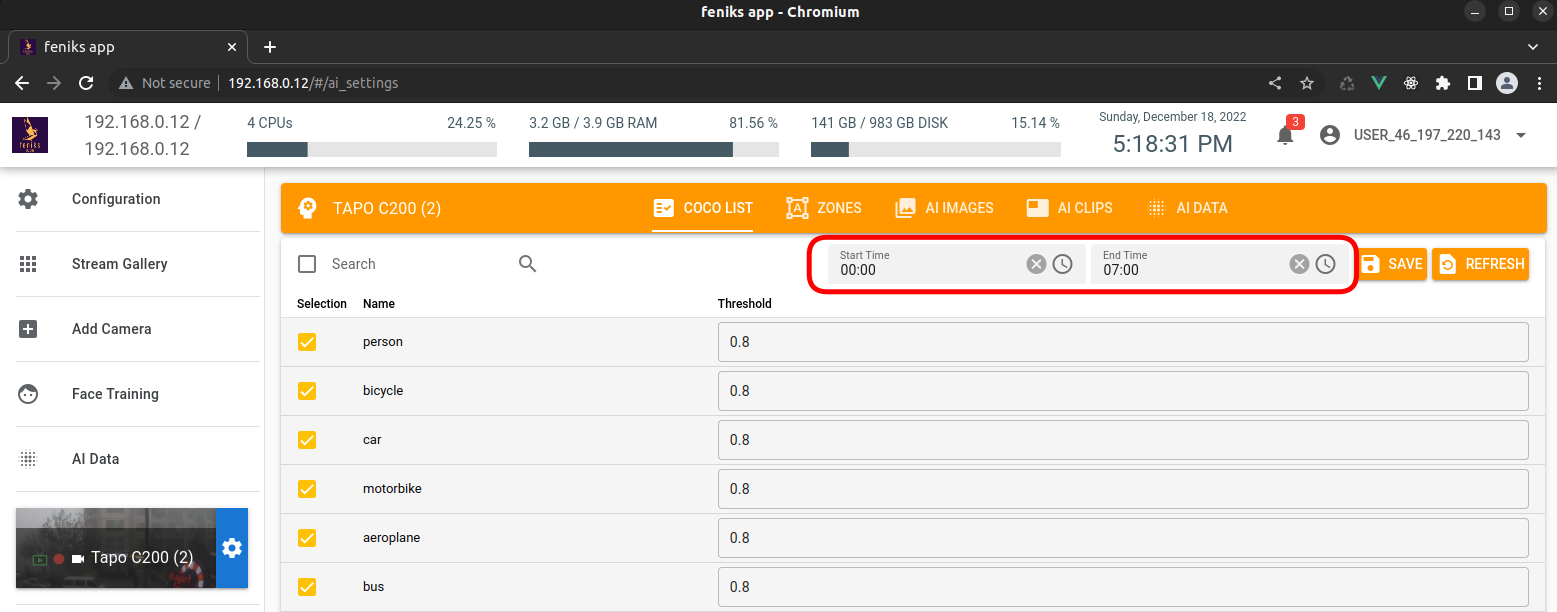Screen dimensions: 1557x612
Task: Clear the Start Time value
Action: (x=1036, y=264)
